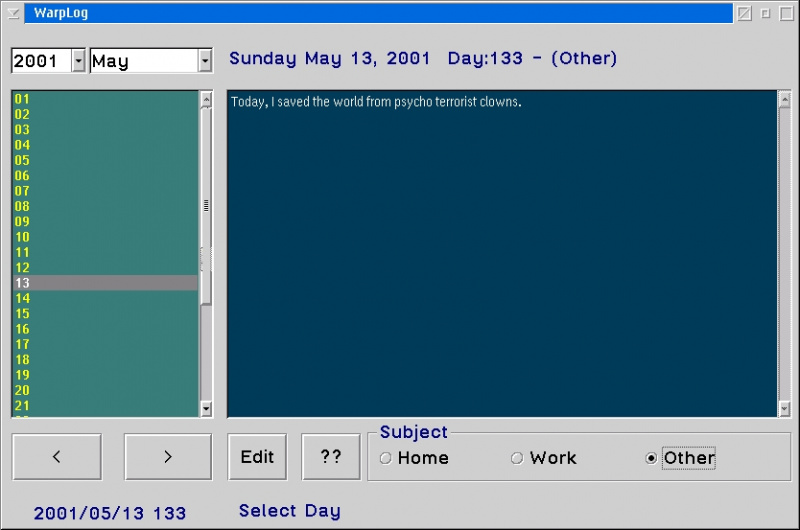Screen dimensions: 800x530
Task: Select day 21 in the list
Action: [105, 406]
